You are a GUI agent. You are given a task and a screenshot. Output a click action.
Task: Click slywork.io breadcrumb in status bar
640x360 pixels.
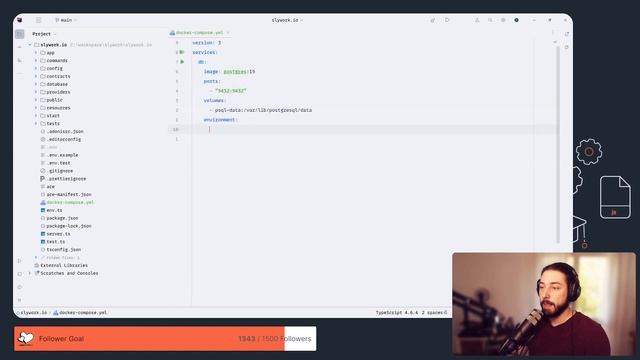(x=33, y=313)
